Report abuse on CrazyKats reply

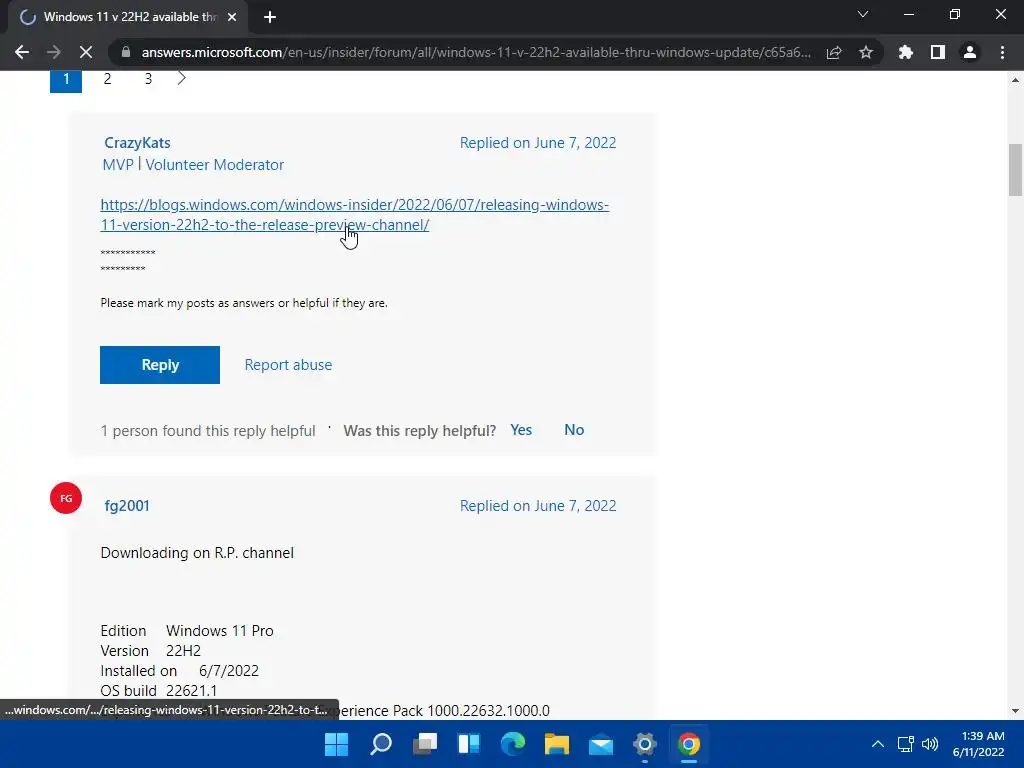[x=288, y=364]
